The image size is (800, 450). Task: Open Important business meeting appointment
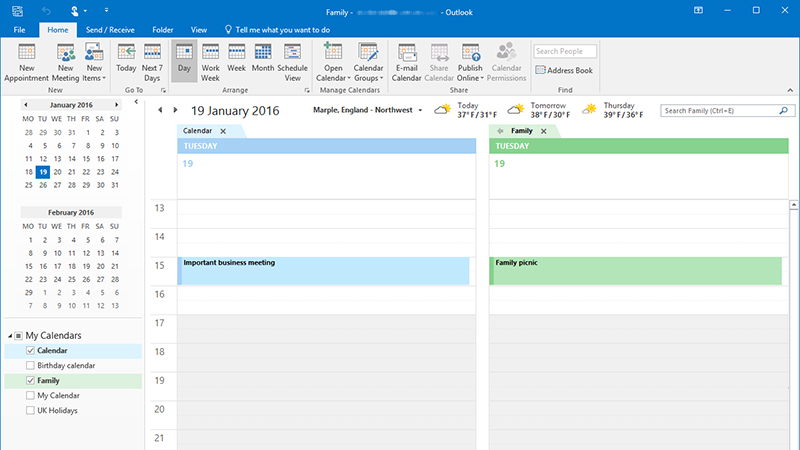[323, 271]
